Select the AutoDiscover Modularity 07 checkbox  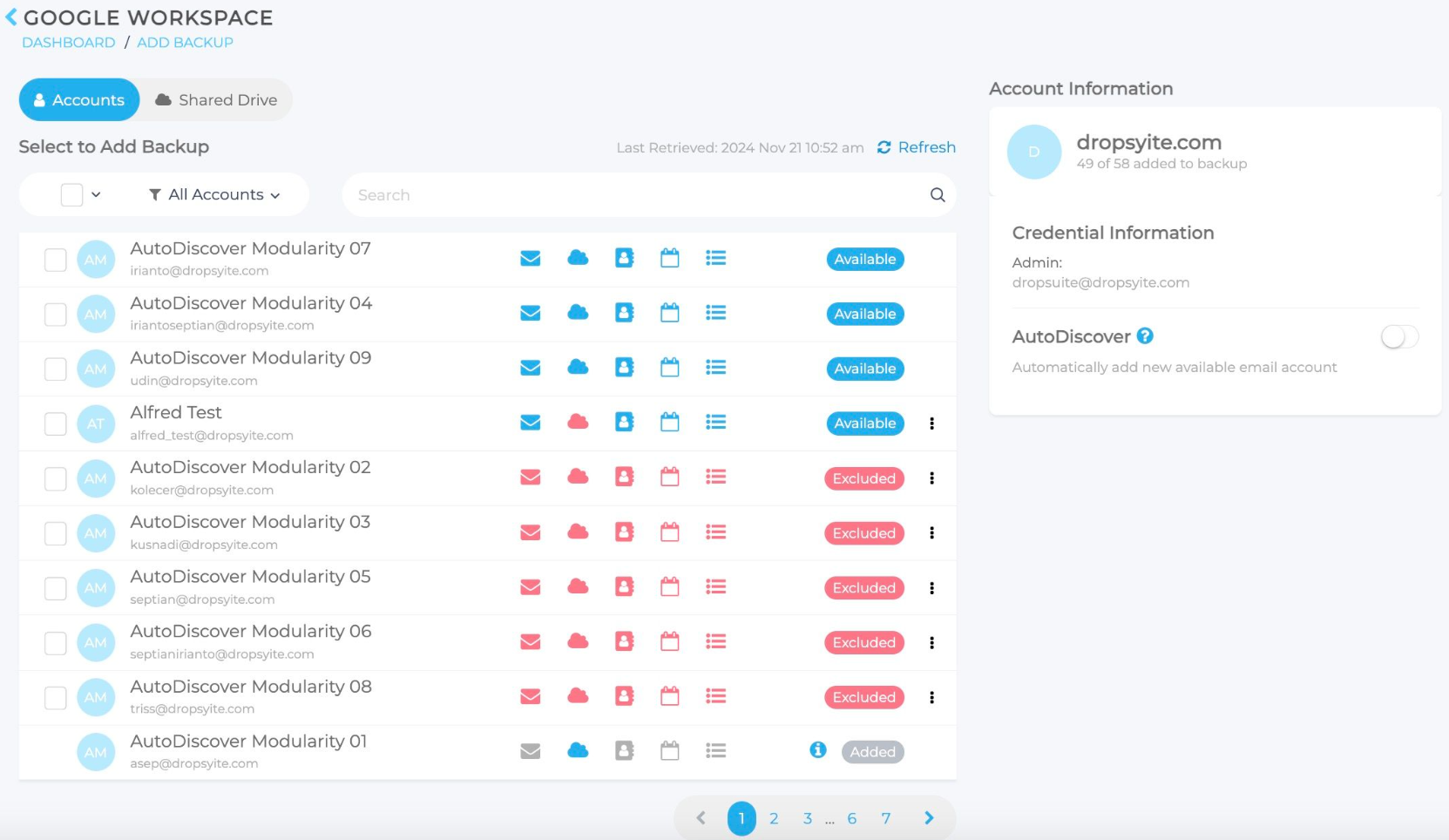point(56,260)
